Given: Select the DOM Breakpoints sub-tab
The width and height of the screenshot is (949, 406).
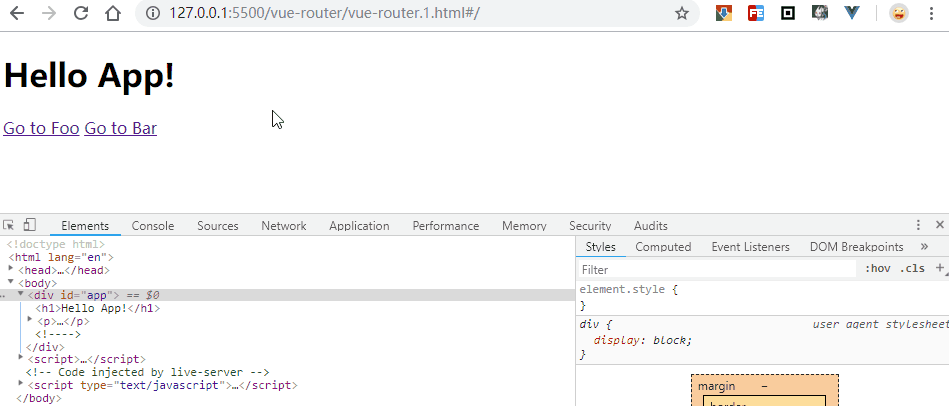Looking at the screenshot, I should tap(856, 247).
